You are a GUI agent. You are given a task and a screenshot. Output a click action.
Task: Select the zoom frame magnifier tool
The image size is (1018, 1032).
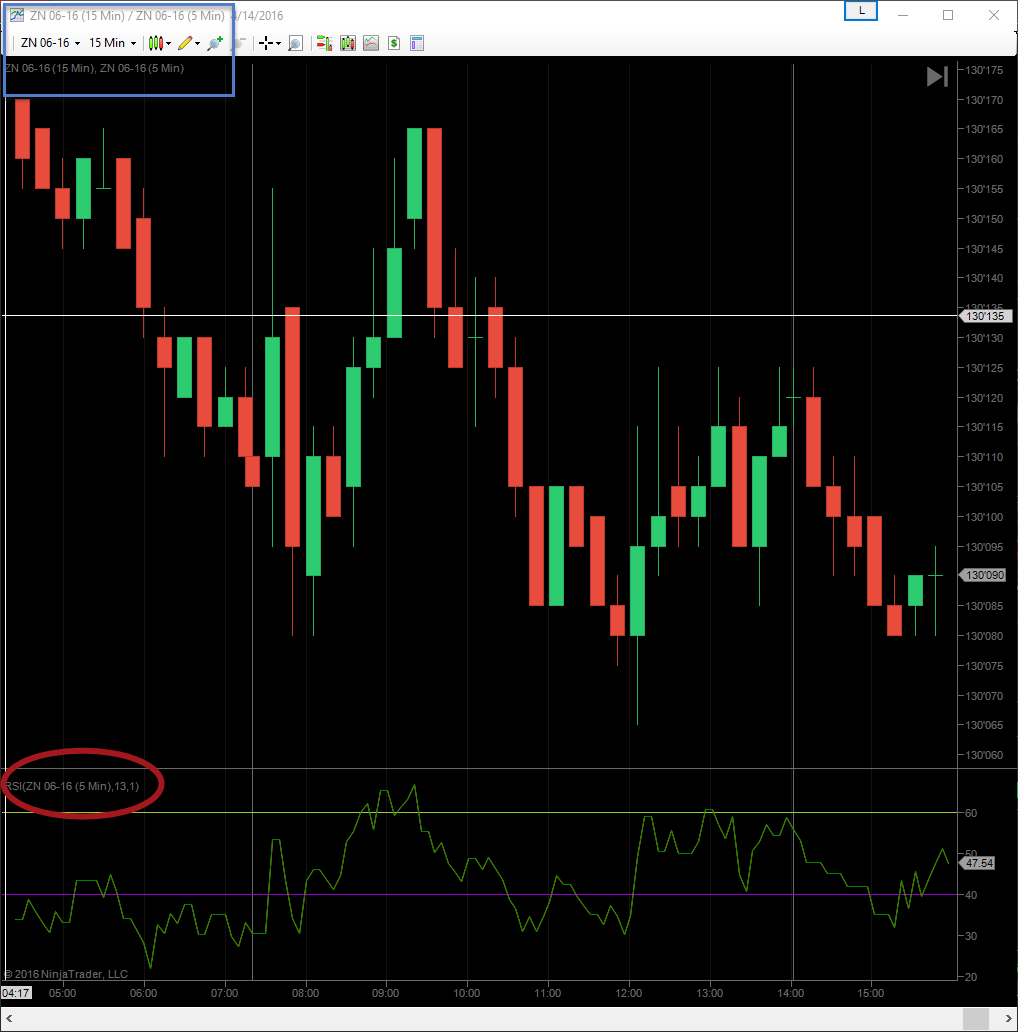coord(295,43)
